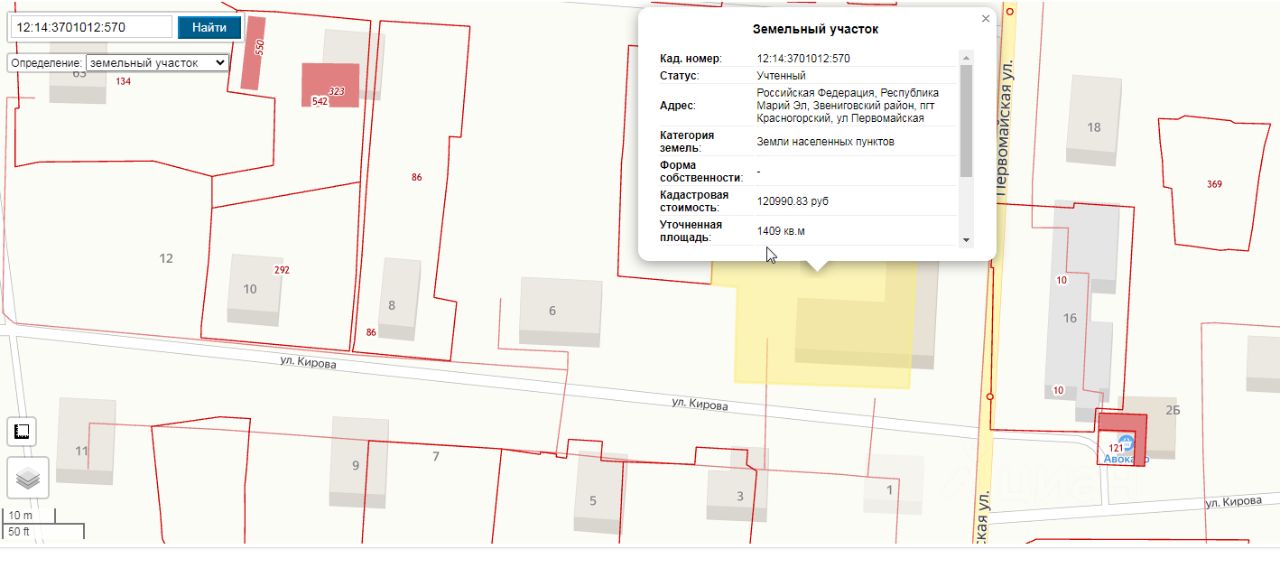Click building label 2Б
This screenshot has height=568, width=1280.
pyautogui.click(x=1173, y=410)
